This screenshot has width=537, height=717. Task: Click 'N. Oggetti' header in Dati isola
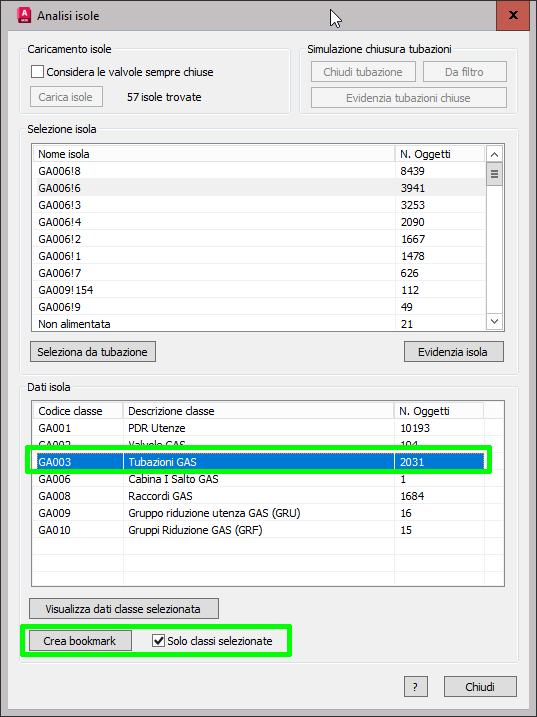[439, 411]
